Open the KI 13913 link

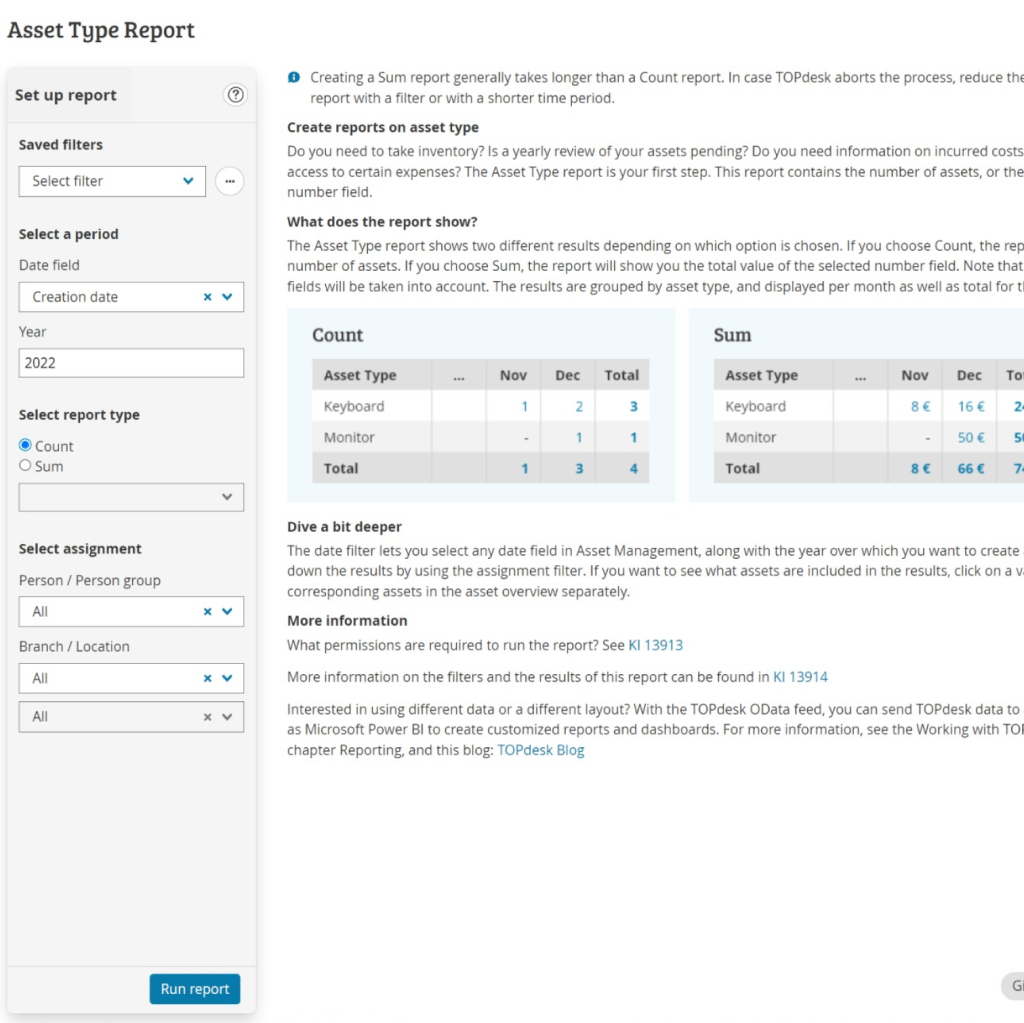point(655,645)
